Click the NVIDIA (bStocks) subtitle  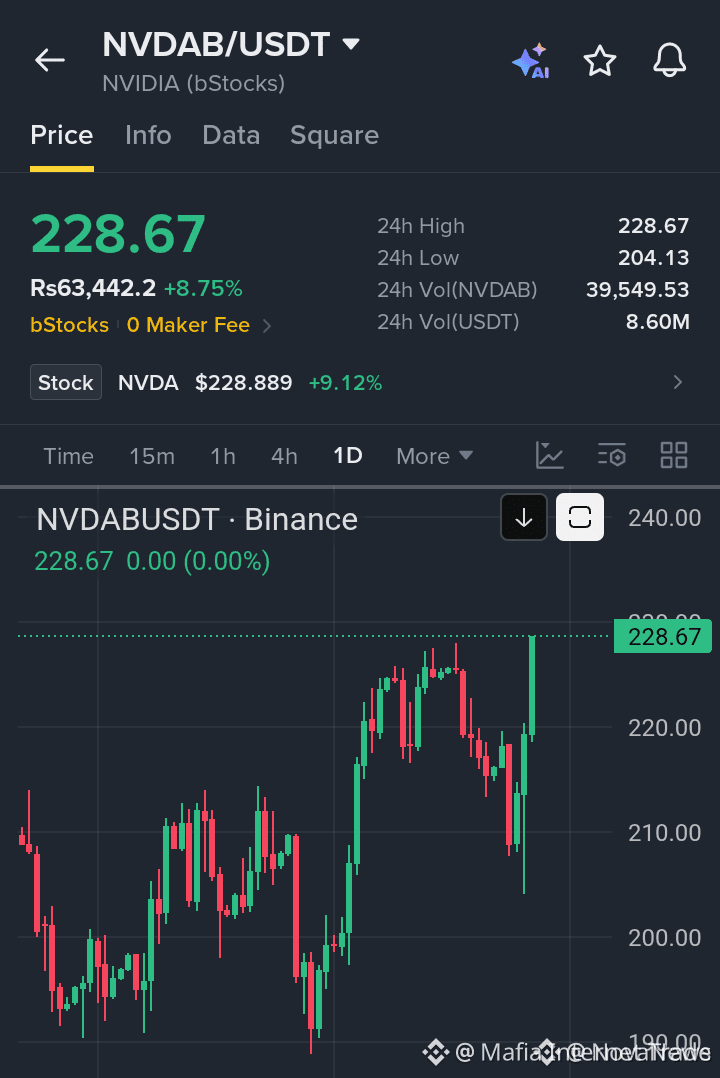pyautogui.click(x=193, y=84)
